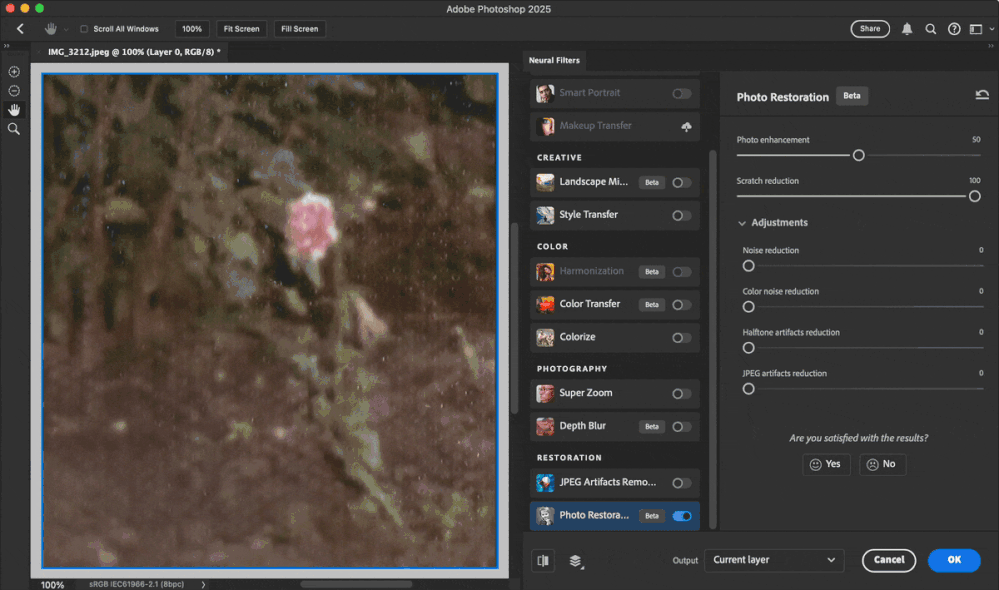This screenshot has width=999, height=590.
Task: Select the magnifier Zoom tool in left toolbar
Action: click(14, 129)
